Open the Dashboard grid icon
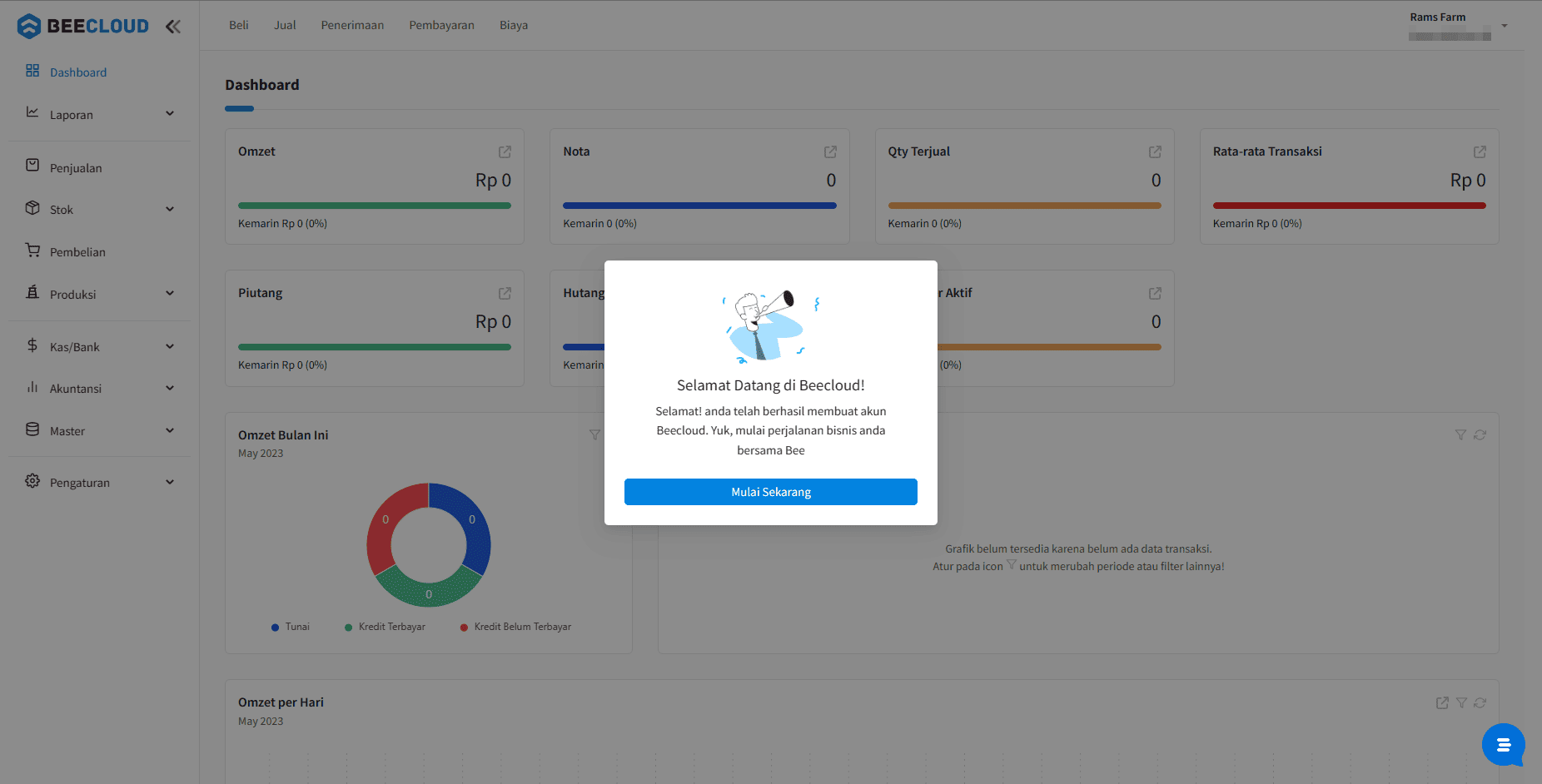The width and height of the screenshot is (1542, 784). (x=32, y=71)
